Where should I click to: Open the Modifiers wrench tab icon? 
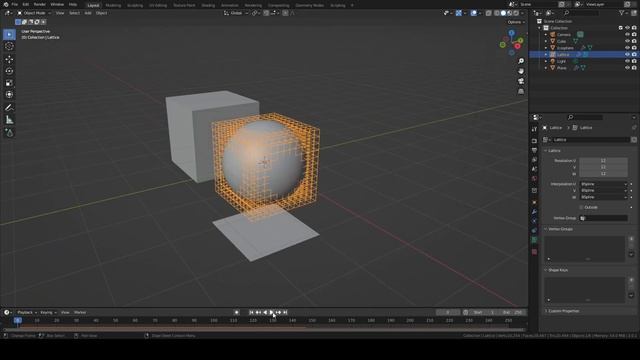tap(534, 211)
